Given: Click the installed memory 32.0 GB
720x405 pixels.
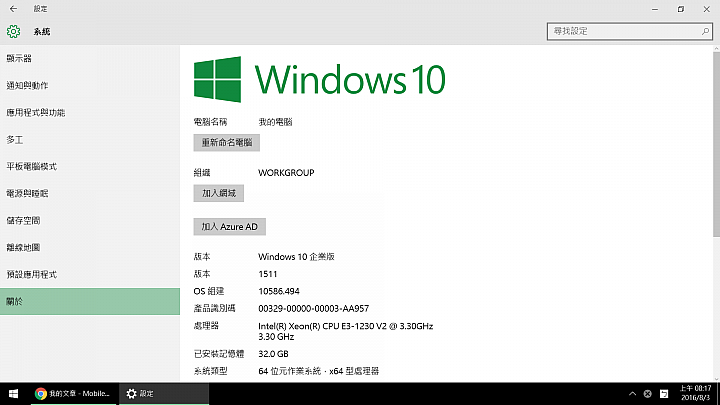Looking at the screenshot, I should click(x=273, y=354).
